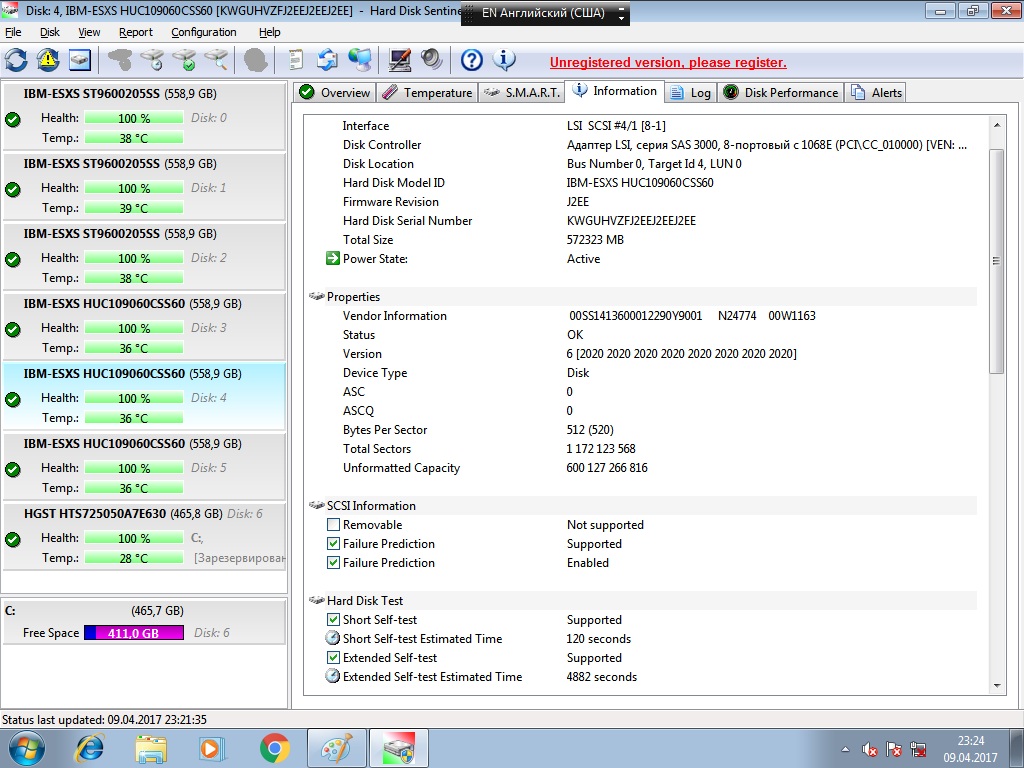Open the Report menu
The image size is (1024, 768).
[x=136, y=32]
